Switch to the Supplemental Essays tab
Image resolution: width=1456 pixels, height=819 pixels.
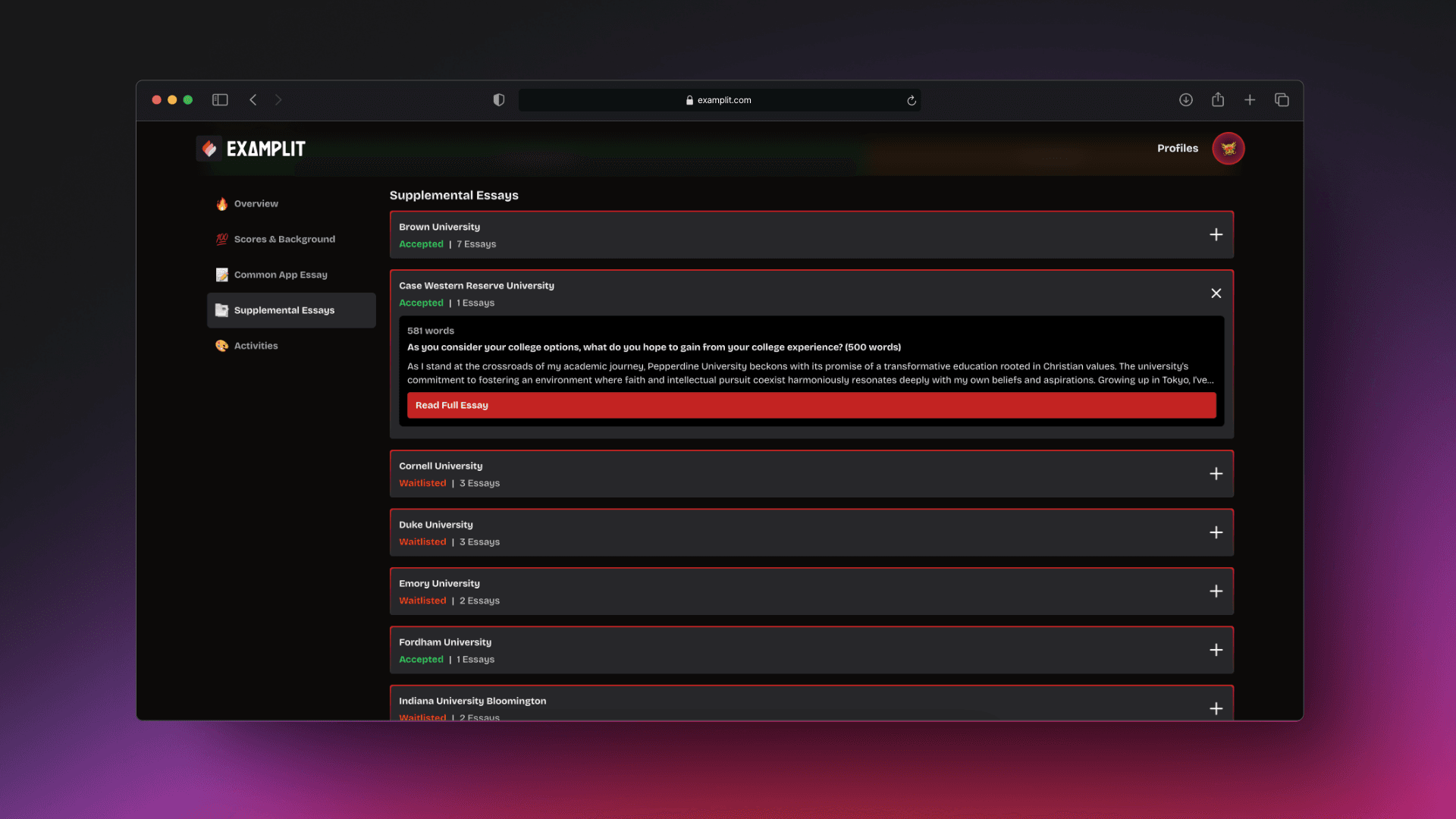point(290,310)
